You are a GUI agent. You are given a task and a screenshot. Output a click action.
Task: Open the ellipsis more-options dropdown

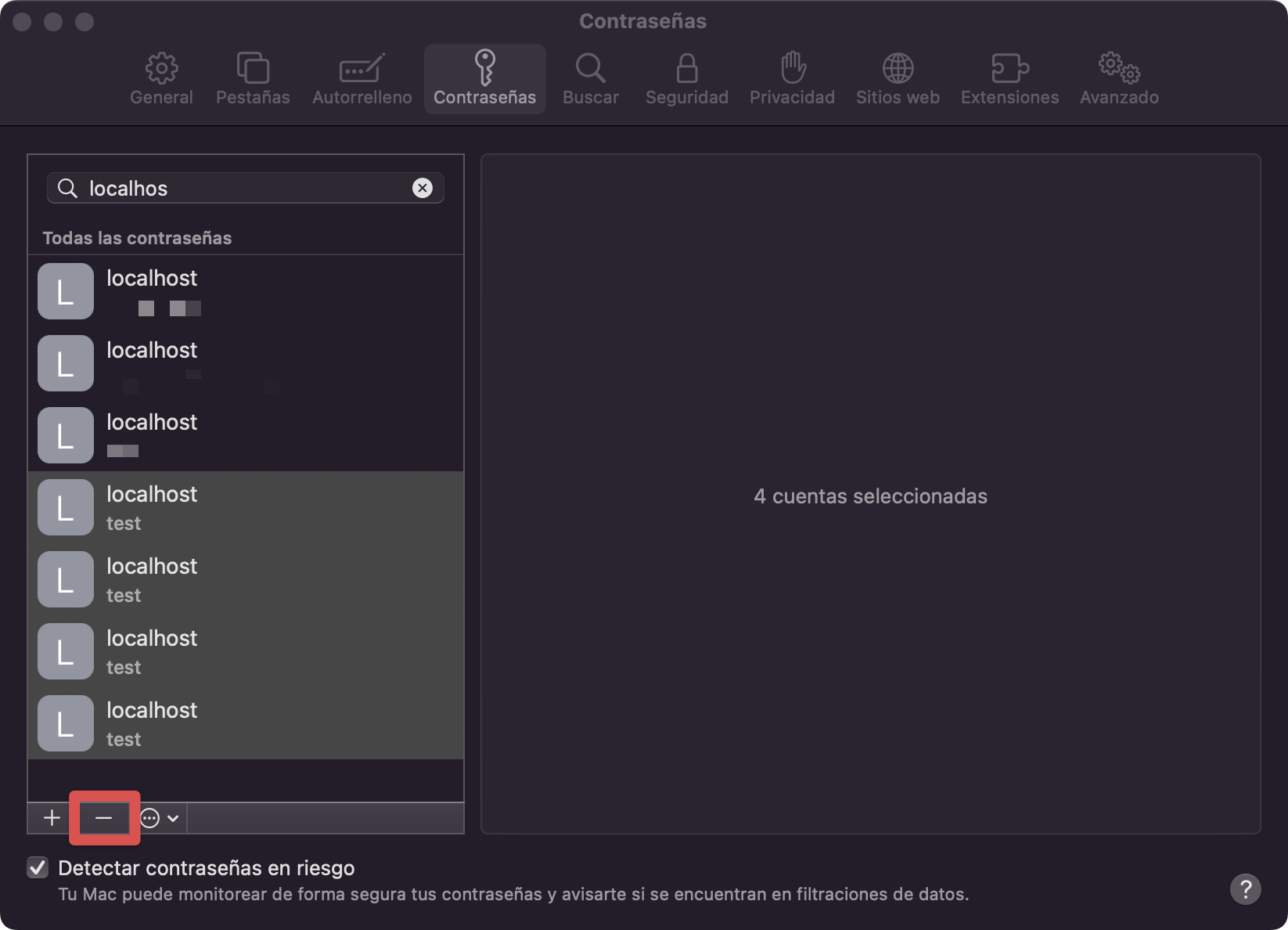point(160,818)
